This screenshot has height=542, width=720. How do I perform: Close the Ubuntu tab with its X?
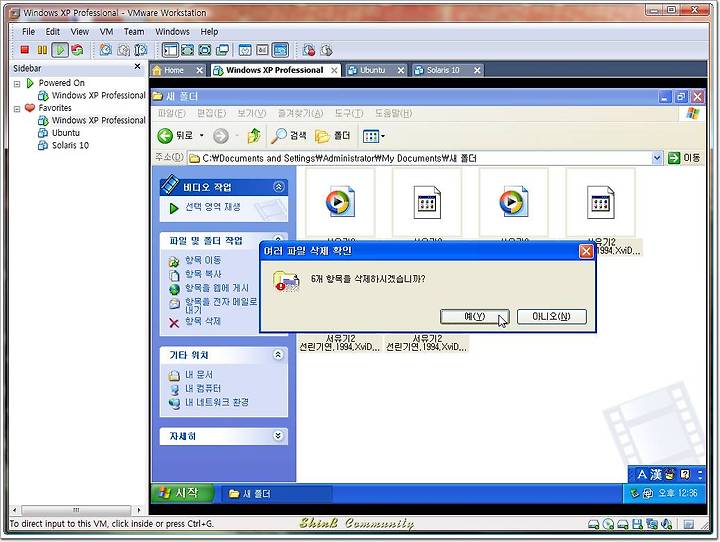[401, 70]
